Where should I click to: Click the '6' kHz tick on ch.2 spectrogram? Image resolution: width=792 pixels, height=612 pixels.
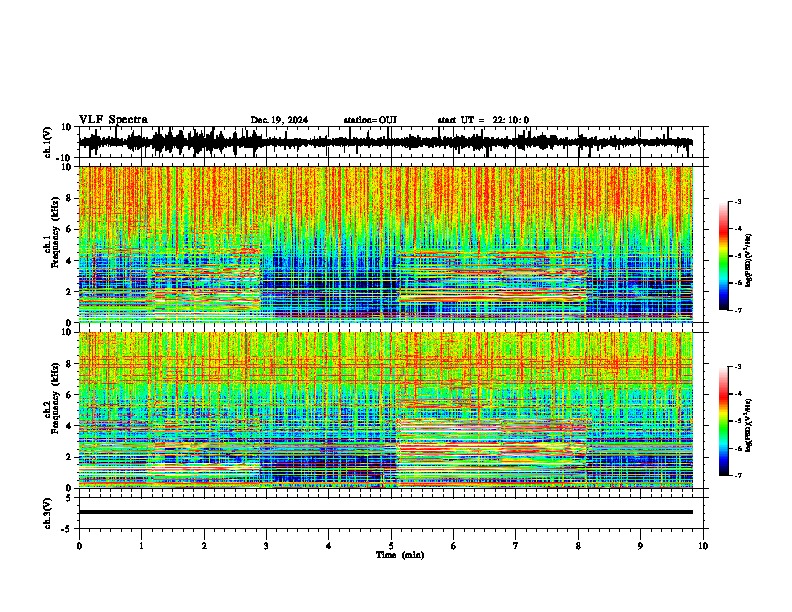tap(70, 395)
